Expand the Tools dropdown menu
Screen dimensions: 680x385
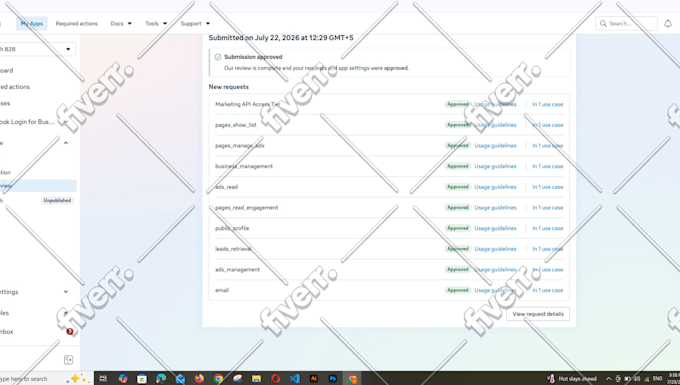(x=156, y=23)
